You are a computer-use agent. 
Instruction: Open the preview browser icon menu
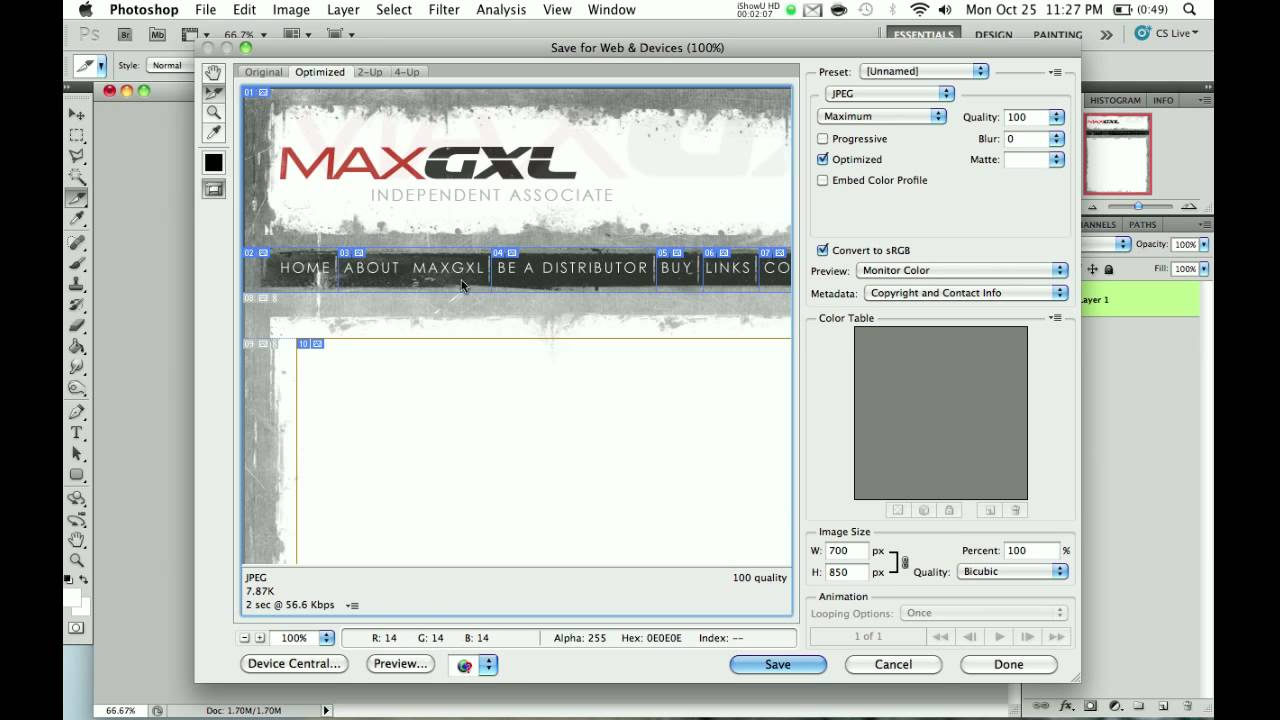click(473, 665)
